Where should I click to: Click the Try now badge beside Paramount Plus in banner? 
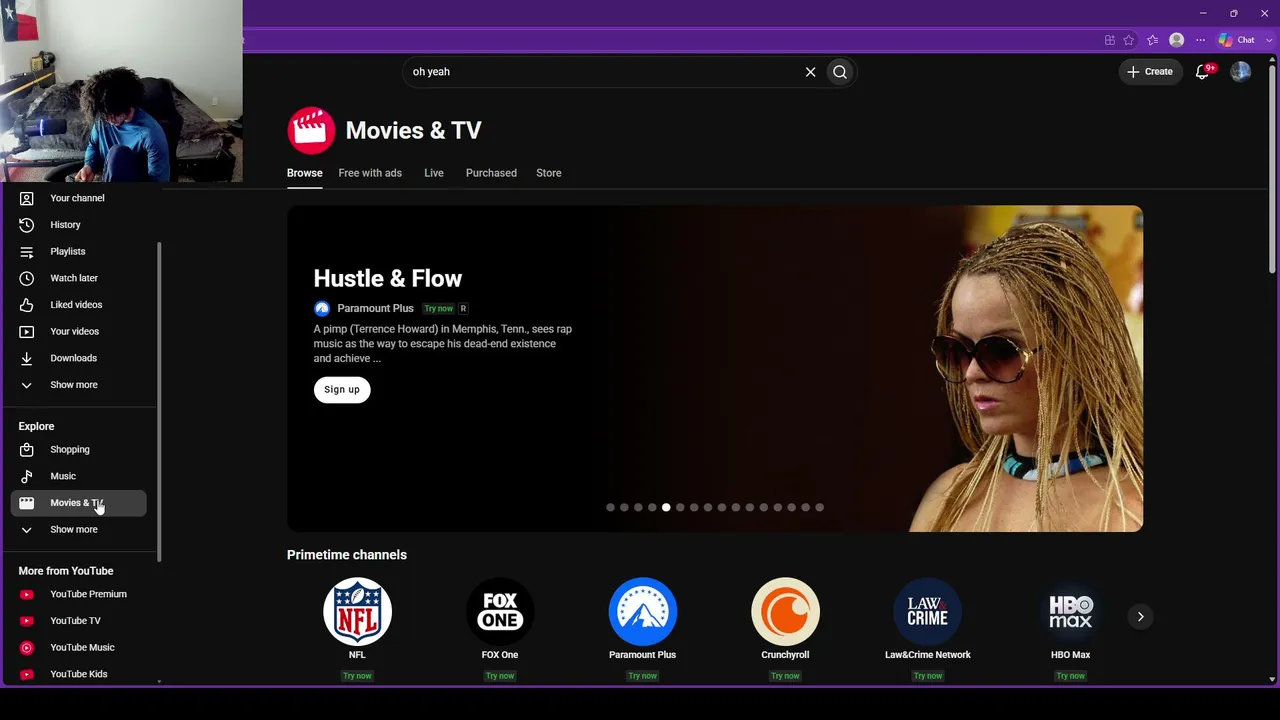pos(438,309)
